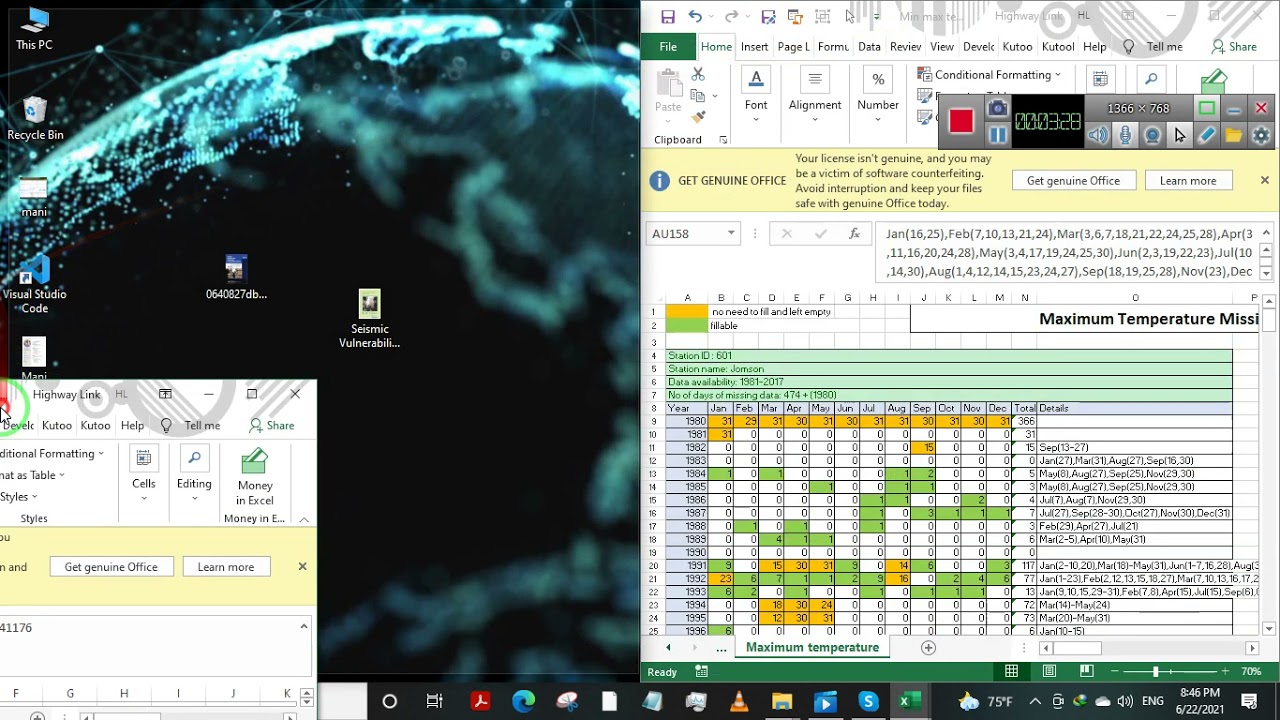1280x720 pixels.
Task: Dismiss the genuine Office warning in right window
Action: pos(1265,180)
